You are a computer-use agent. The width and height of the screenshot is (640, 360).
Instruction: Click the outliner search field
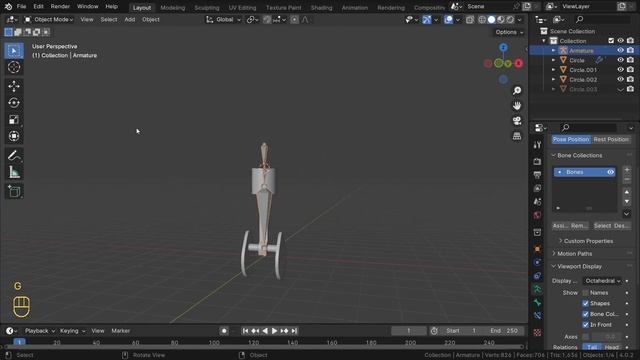tap(602, 20)
